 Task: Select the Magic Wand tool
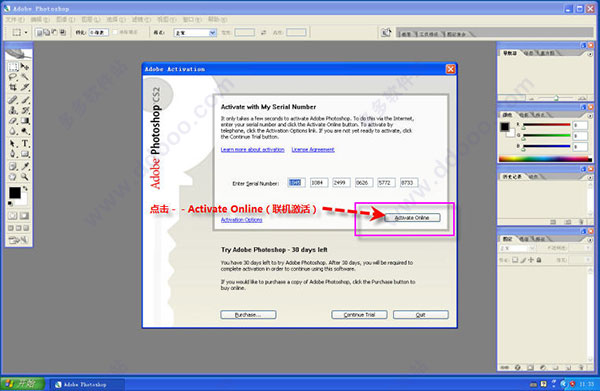point(25,77)
